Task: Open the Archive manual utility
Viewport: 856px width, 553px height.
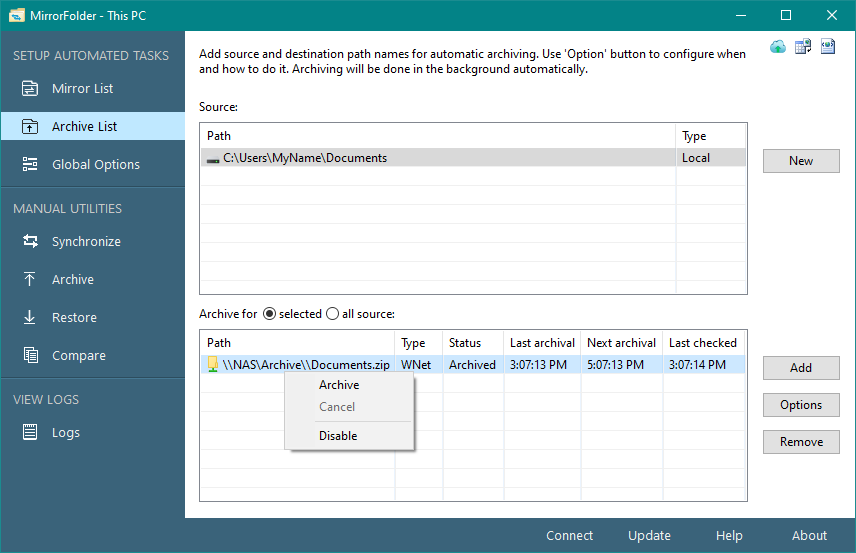Action: pos(93,280)
